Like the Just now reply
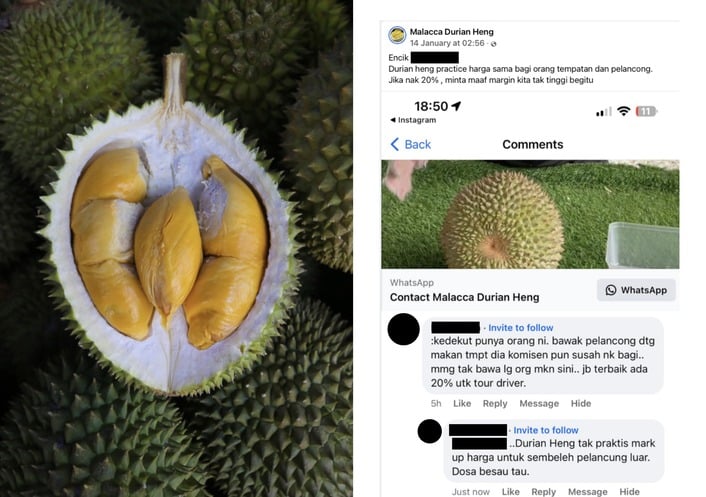Image resolution: width=706 pixels, height=497 pixels. coord(511,492)
